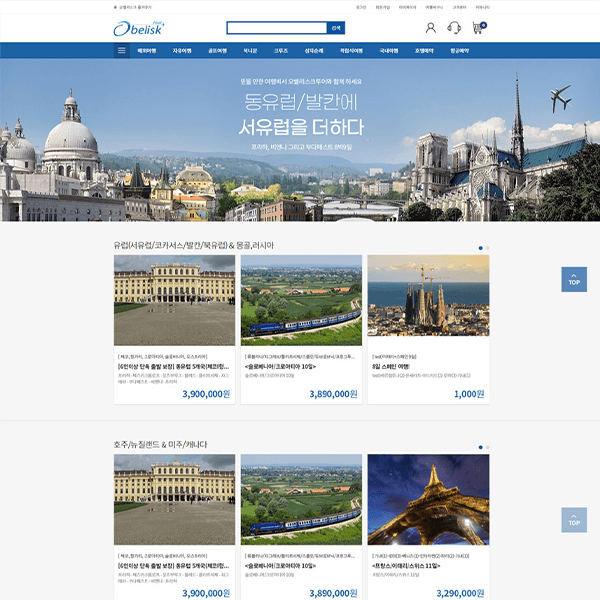The height and width of the screenshot is (600, 600).
Task: Click the 유럽(서유럽/코카서스/발칸/북유럽) & 몽골,러시아 heading
Action: (x=194, y=245)
